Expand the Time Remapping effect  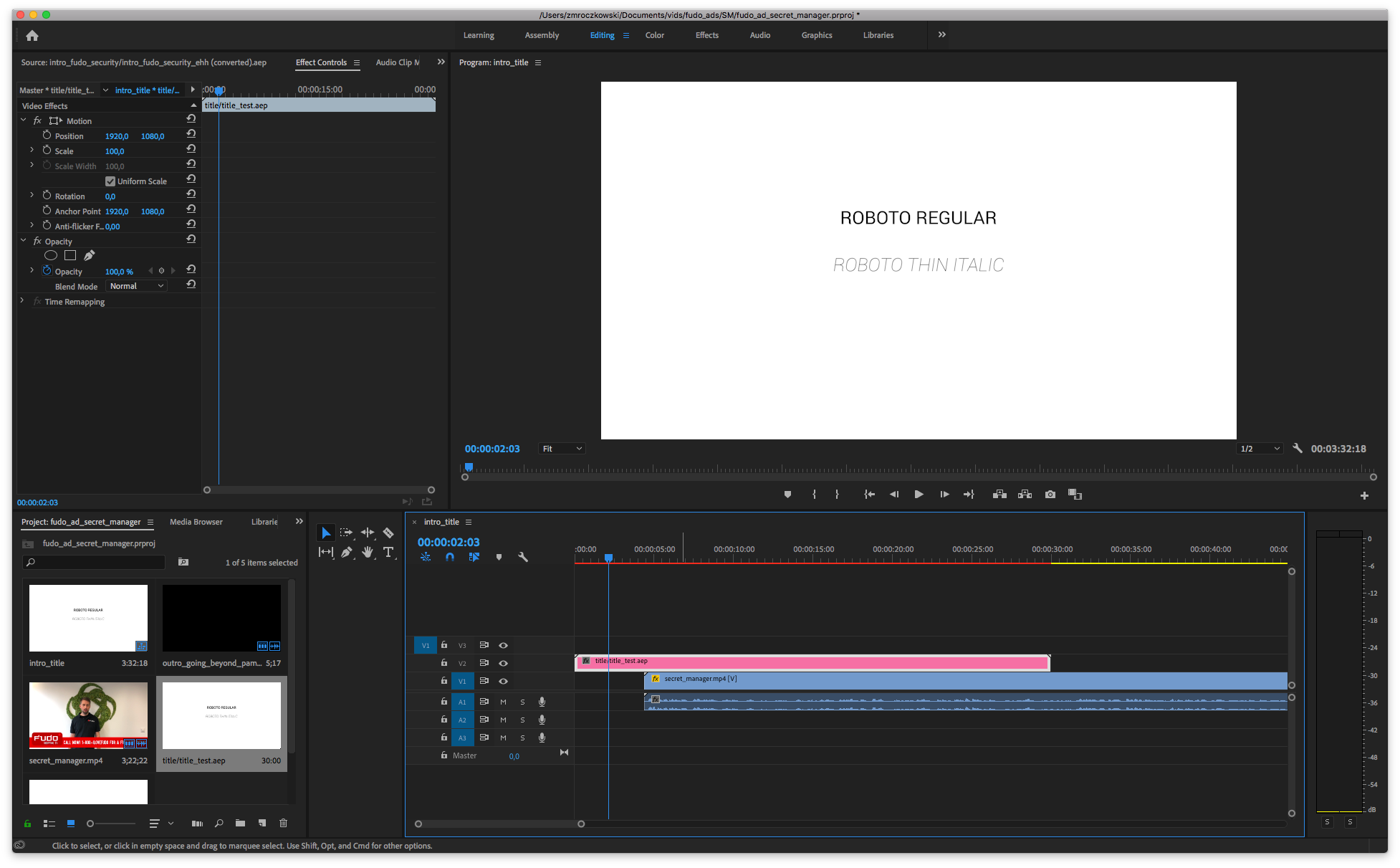[22, 301]
